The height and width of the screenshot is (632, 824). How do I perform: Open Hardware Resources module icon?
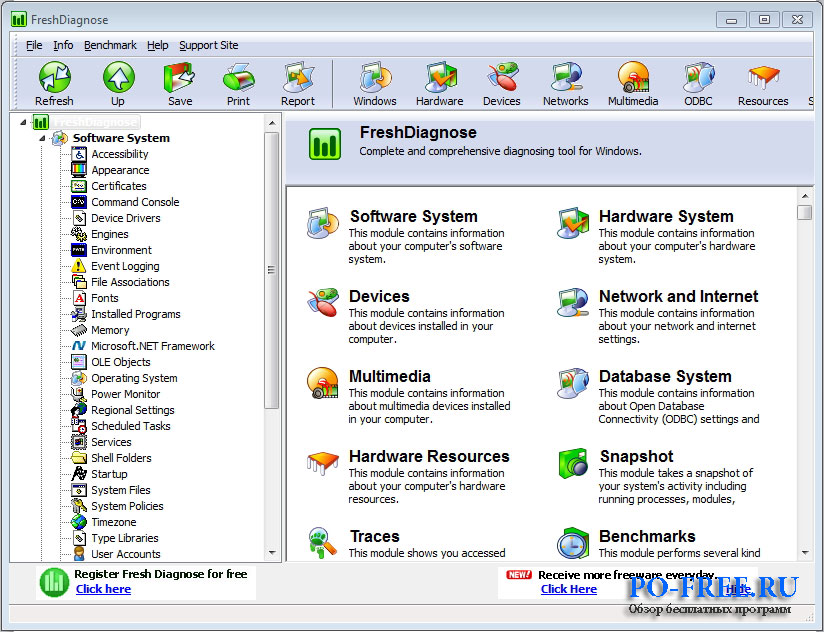[323, 463]
